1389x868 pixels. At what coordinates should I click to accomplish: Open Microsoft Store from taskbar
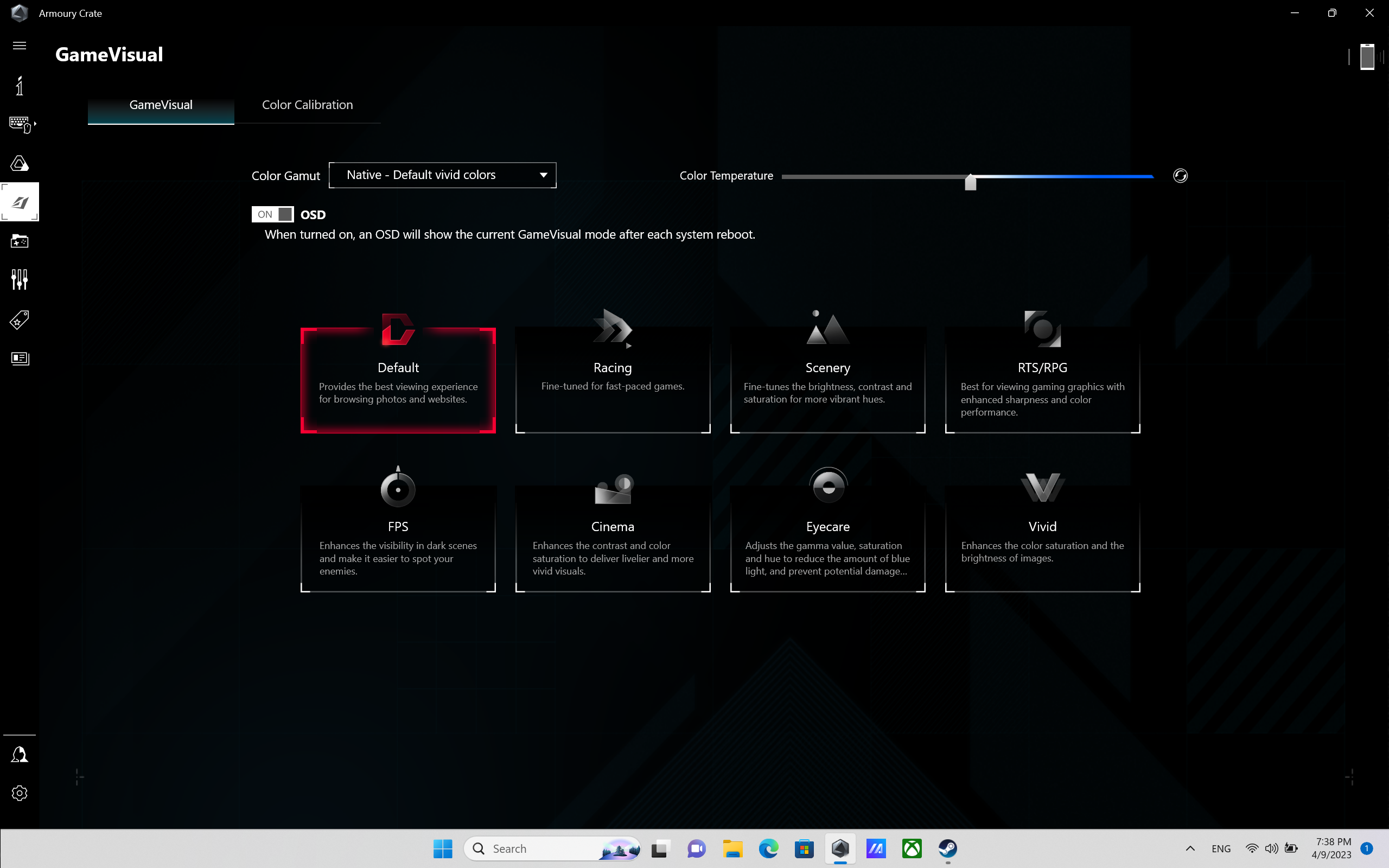804,848
